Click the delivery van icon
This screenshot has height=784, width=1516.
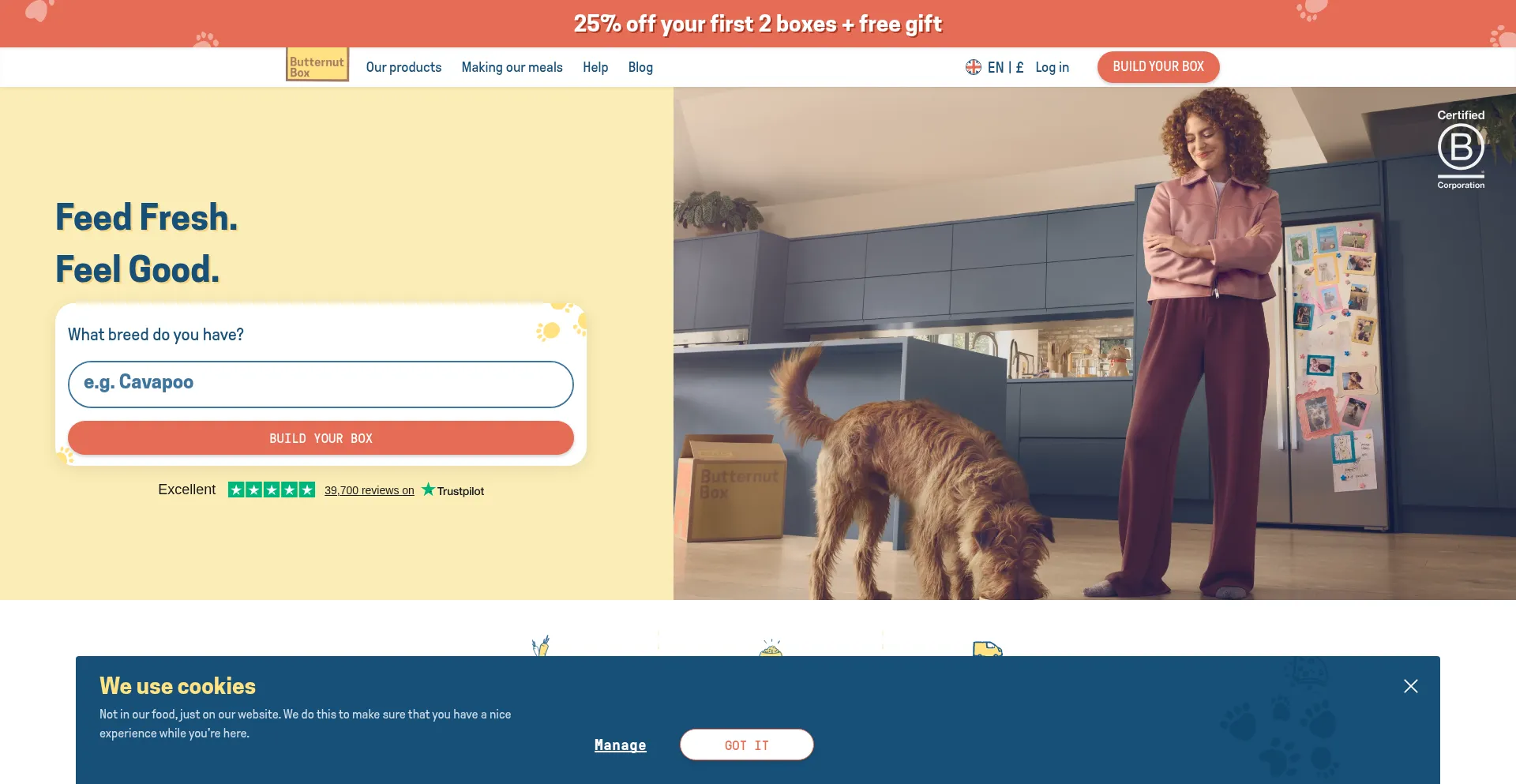pyautogui.click(x=988, y=649)
